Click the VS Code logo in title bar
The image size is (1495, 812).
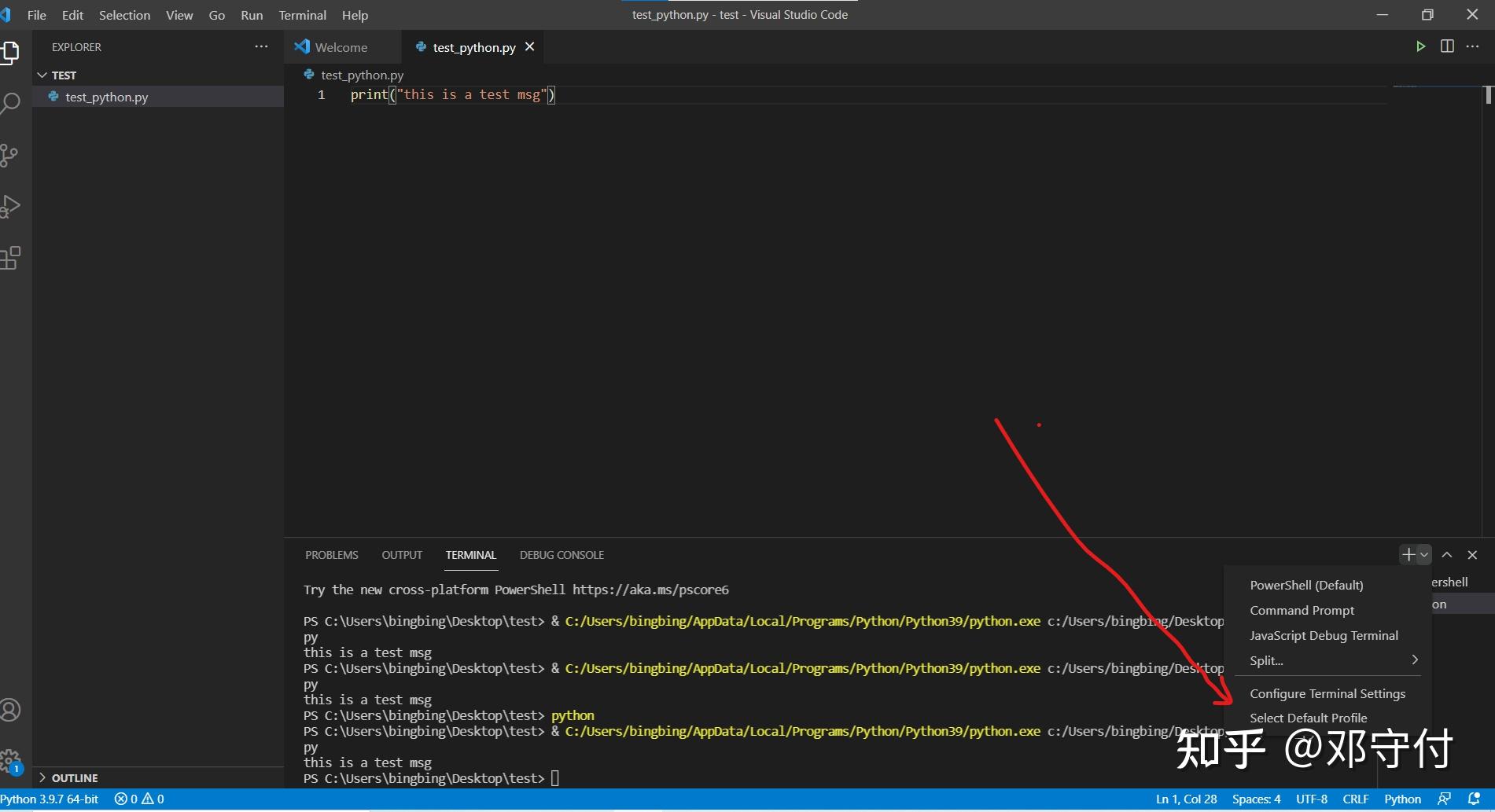tap(6, 15)
